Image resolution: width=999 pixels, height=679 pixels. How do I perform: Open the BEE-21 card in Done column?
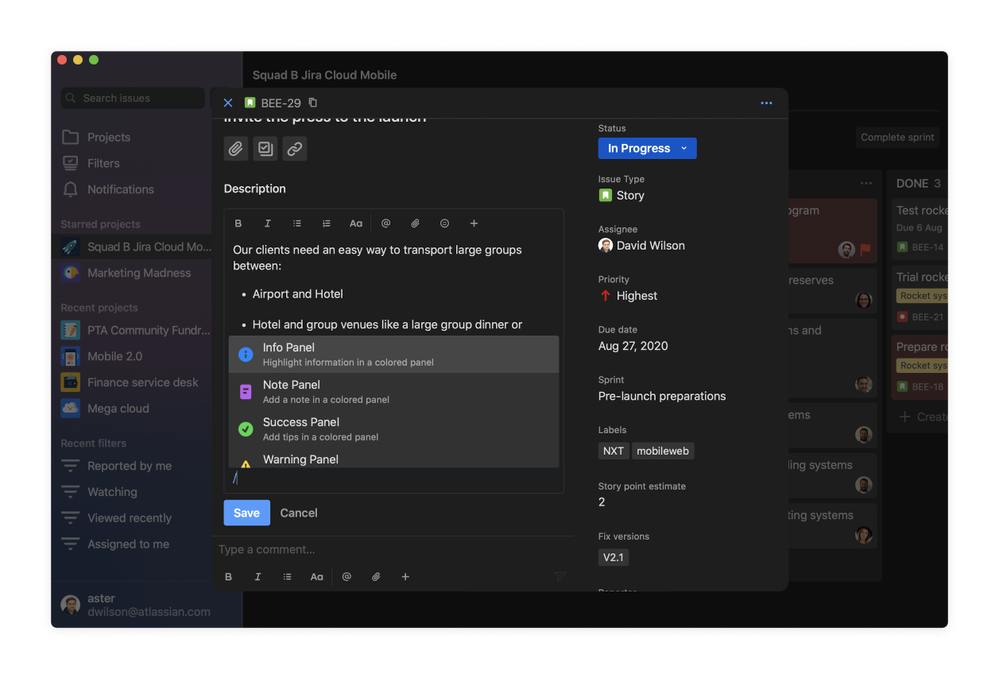(x=921, y=296)
